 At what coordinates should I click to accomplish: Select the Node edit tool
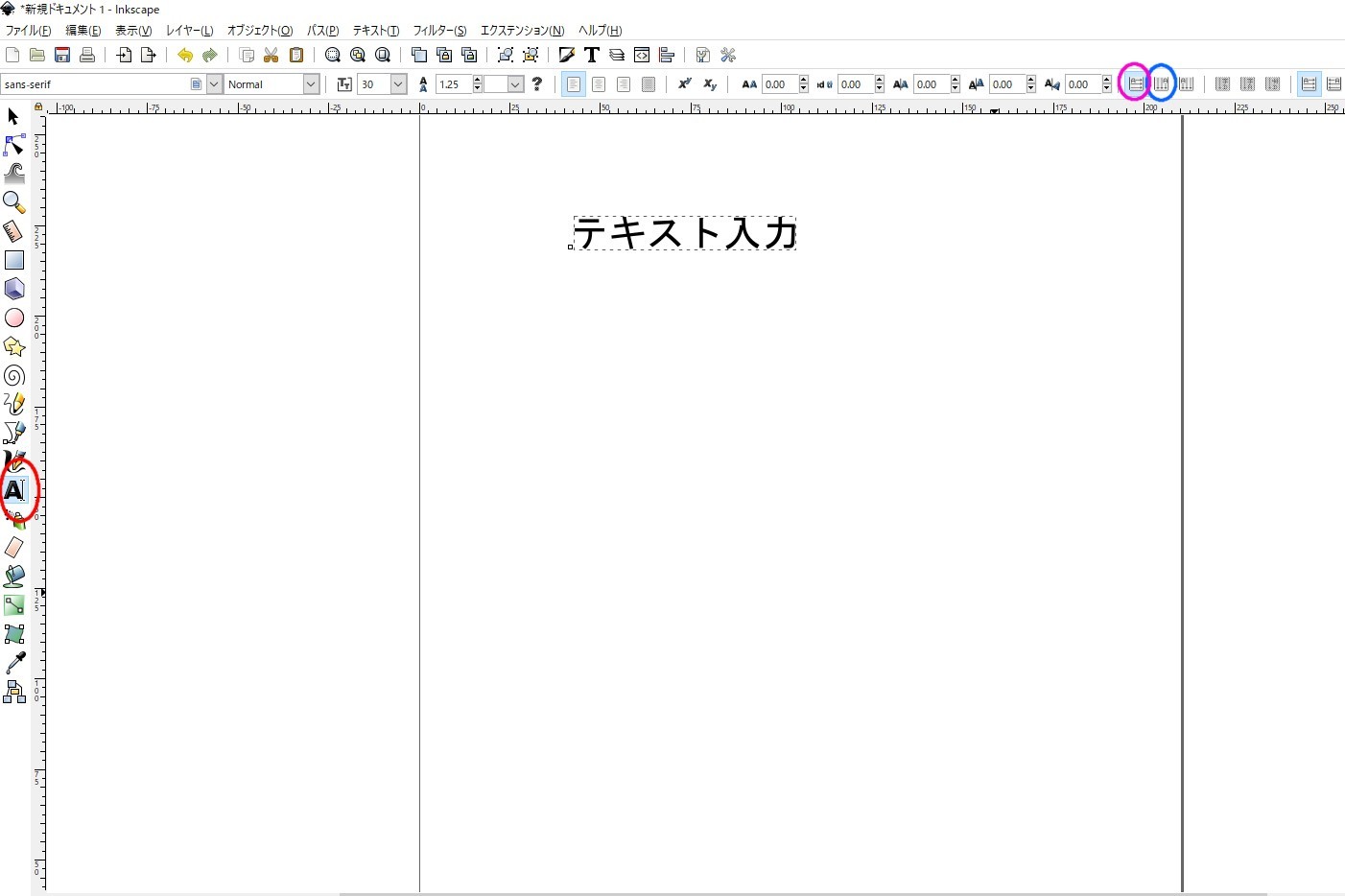13,146
